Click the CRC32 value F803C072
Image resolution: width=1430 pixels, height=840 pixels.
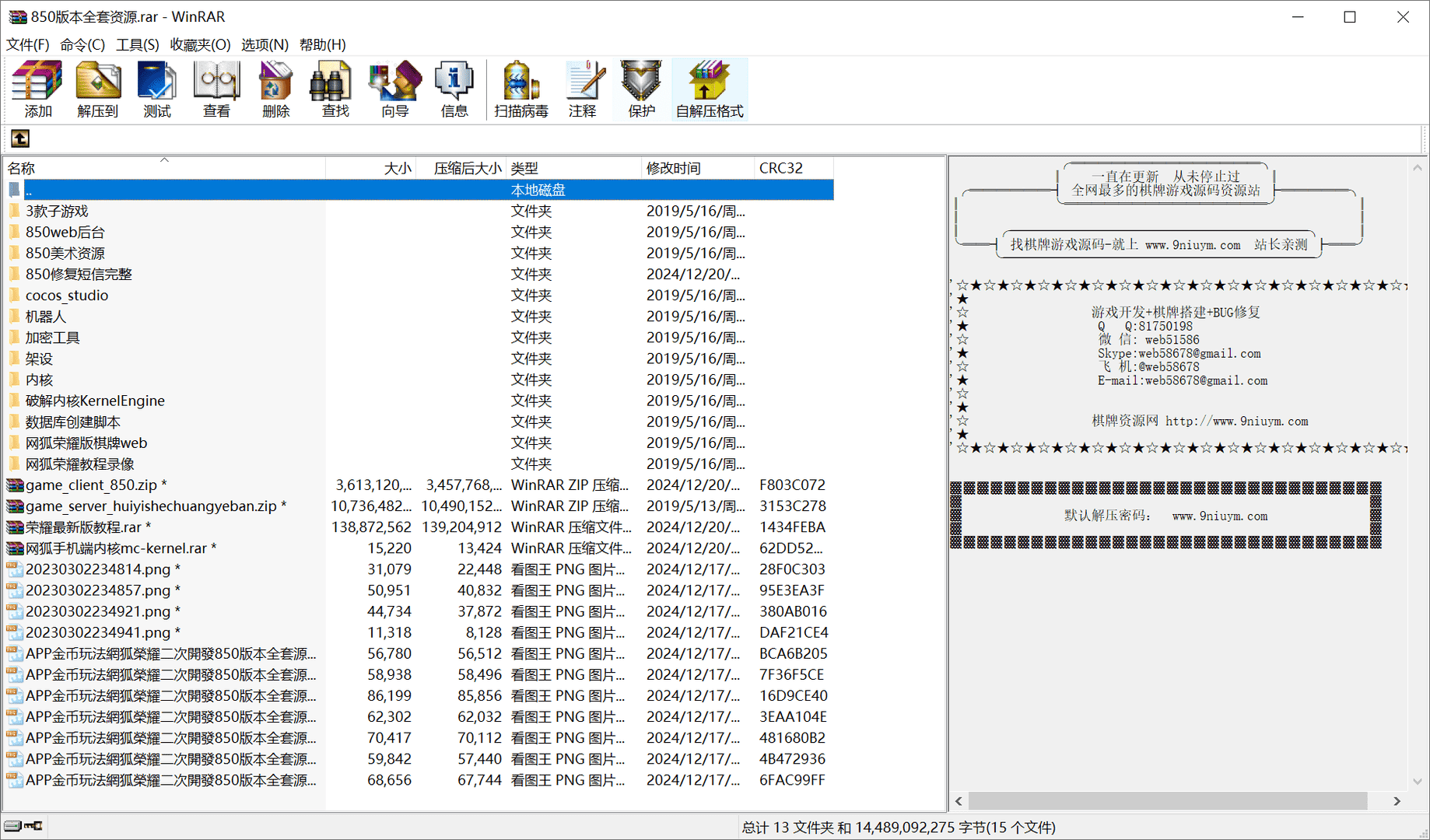[x=792, y=485]
